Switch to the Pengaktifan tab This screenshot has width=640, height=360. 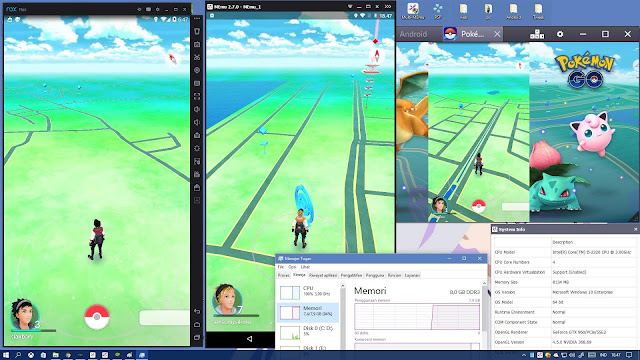pos(351,276)
